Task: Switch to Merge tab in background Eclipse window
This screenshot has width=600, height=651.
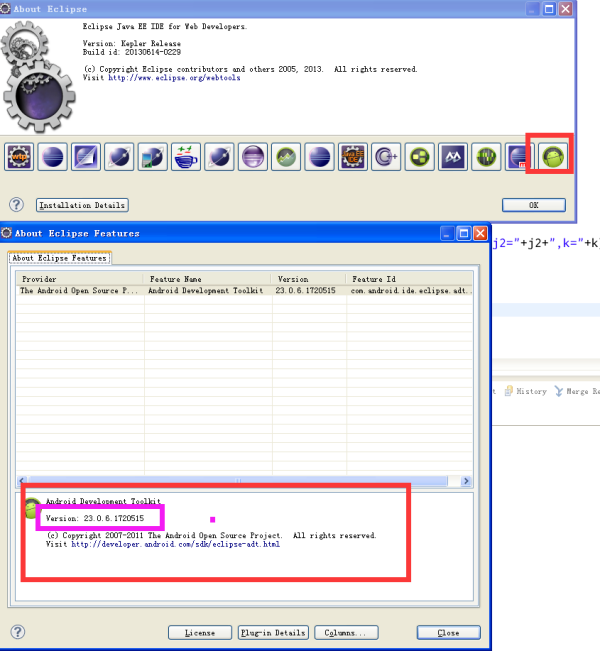Action: pyautogui.click(x=577, y=391)
